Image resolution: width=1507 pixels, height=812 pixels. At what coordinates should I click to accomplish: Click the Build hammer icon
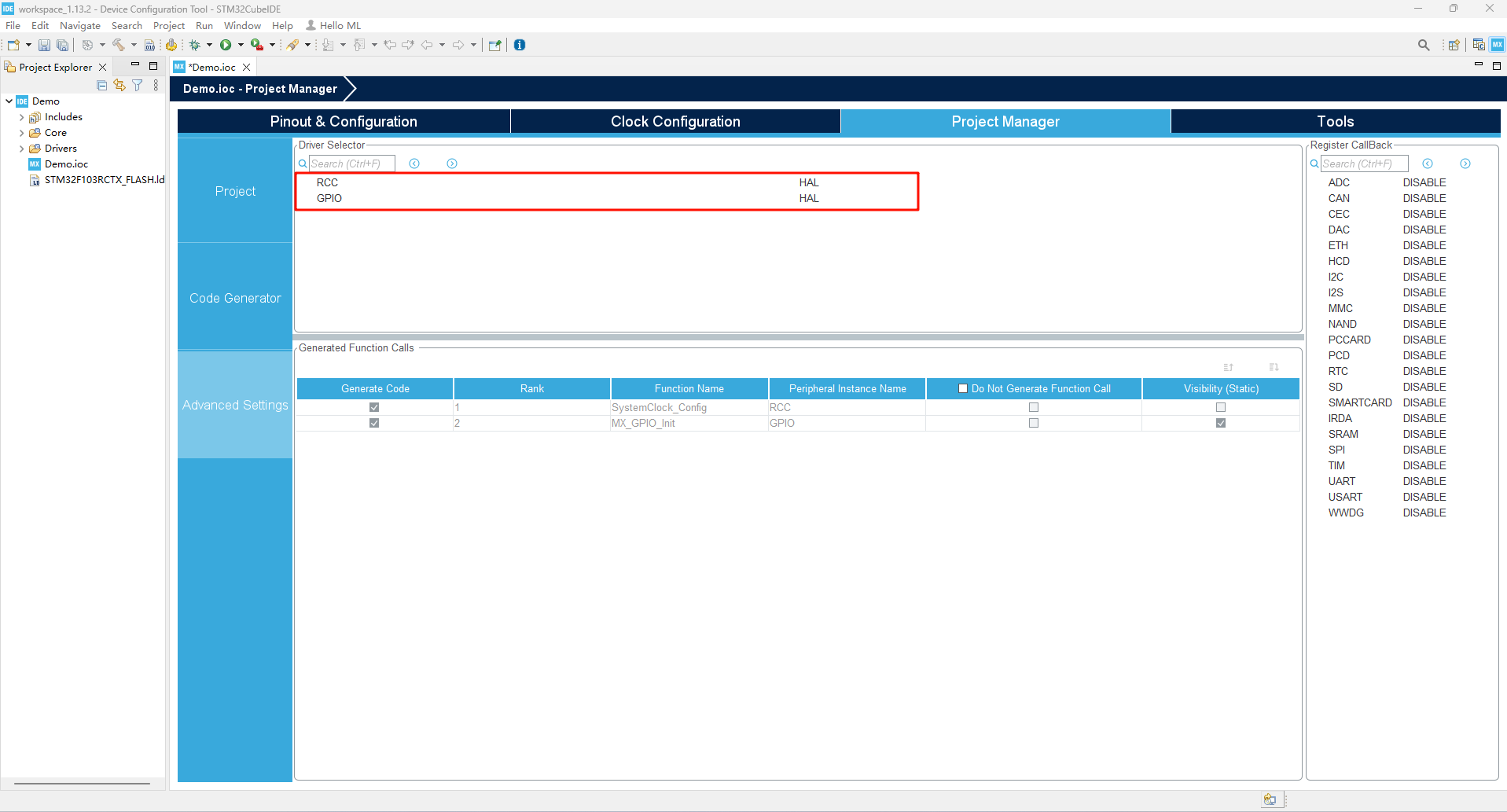119,45
